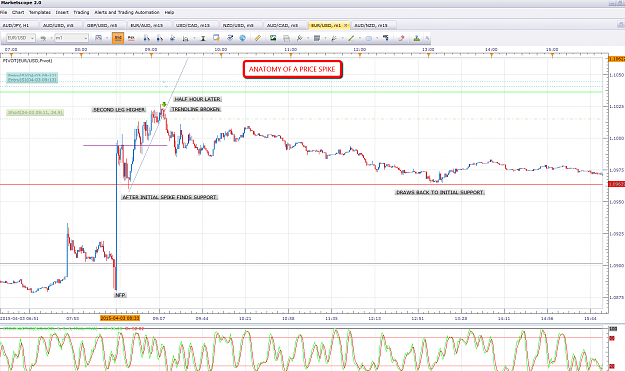625x371 pixels.
Task: Click the toolbar icon just right of Ask
Action: pos(146,38)
